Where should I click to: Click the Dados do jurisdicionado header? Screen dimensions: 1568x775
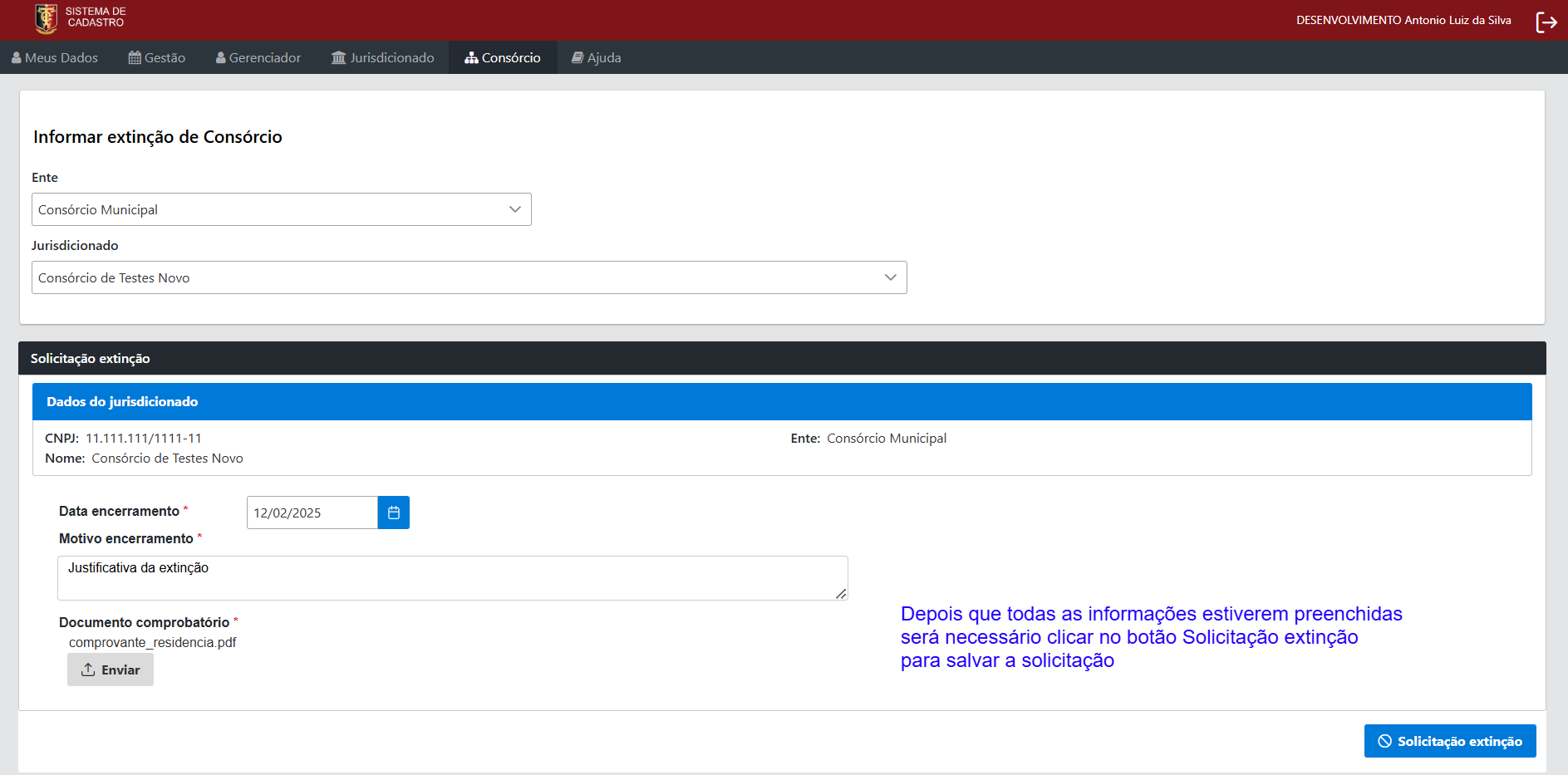pos(782,401)
